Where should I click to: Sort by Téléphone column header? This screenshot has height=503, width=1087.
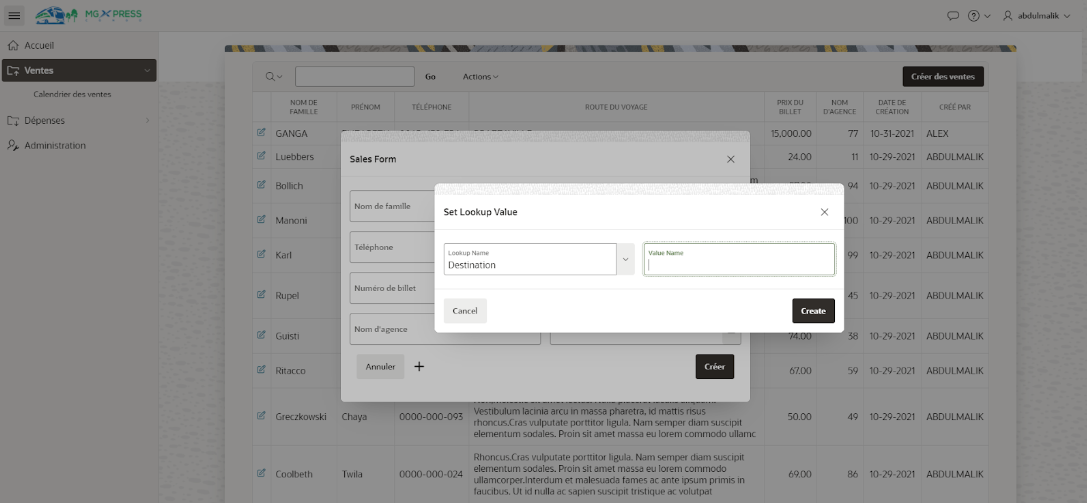click(432, 107)
